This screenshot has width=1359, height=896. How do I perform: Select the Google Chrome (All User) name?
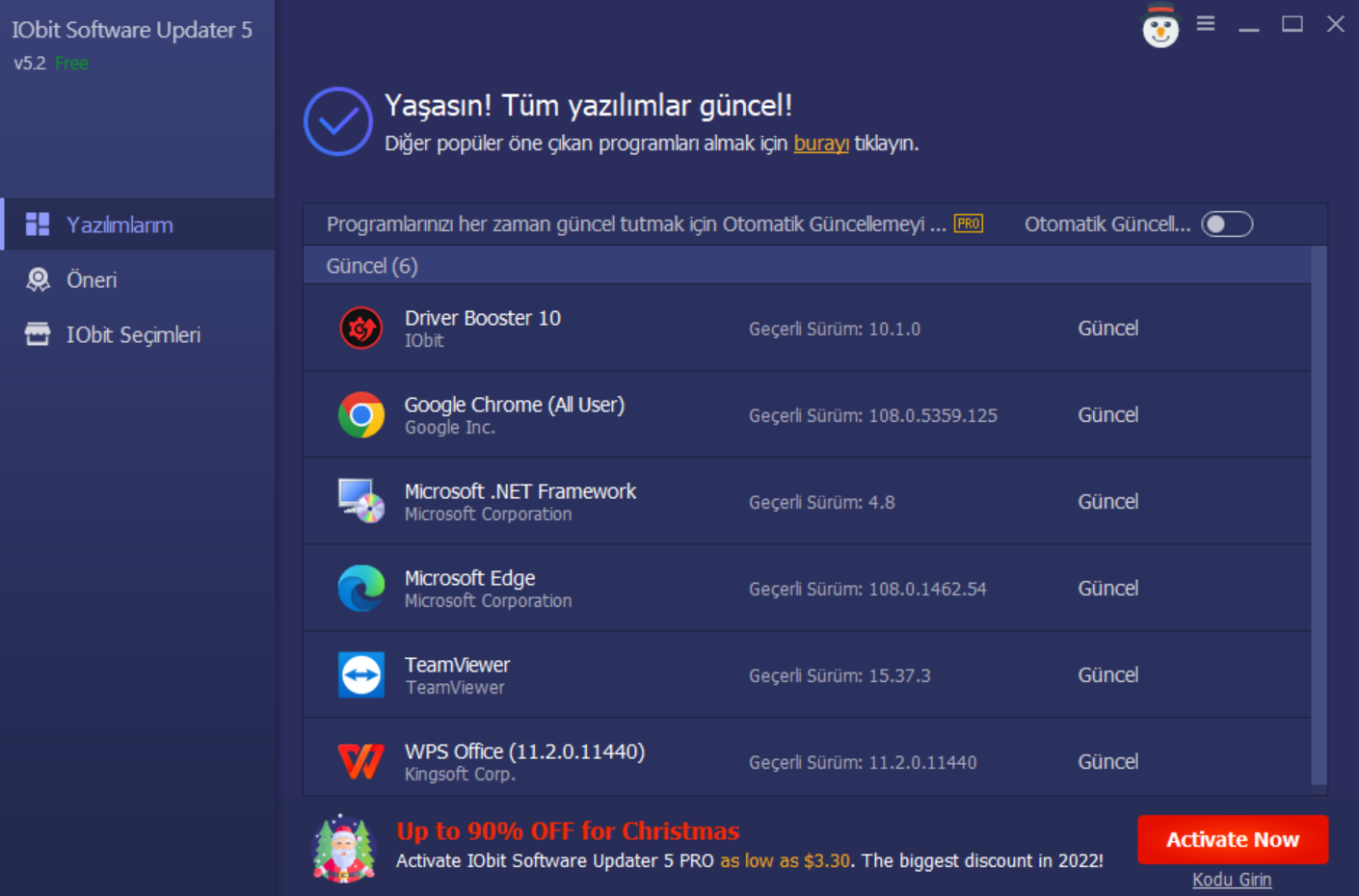[x=515, y=405]
